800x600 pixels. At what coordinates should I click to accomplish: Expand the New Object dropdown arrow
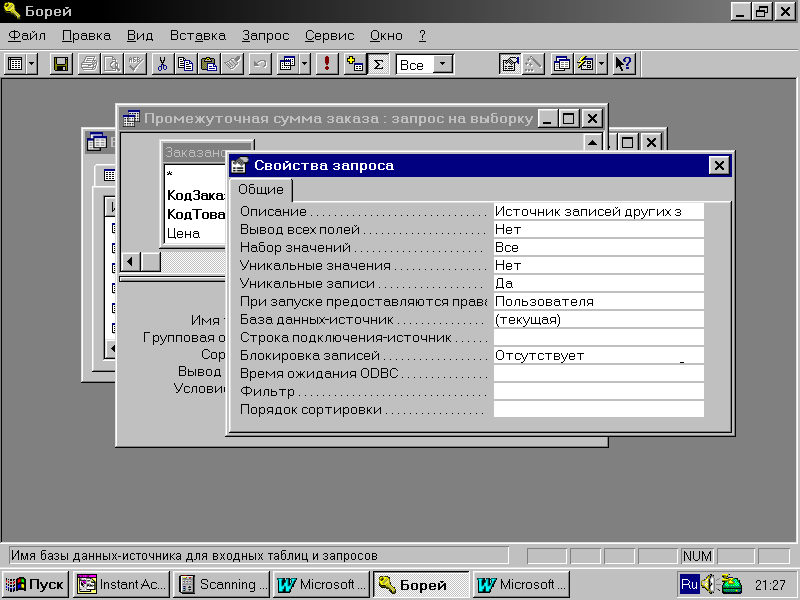click(602, 64)
